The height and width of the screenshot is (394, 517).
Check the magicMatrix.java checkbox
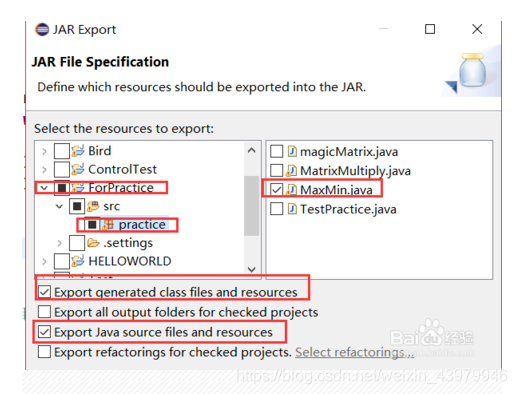(x=277, y=151)
